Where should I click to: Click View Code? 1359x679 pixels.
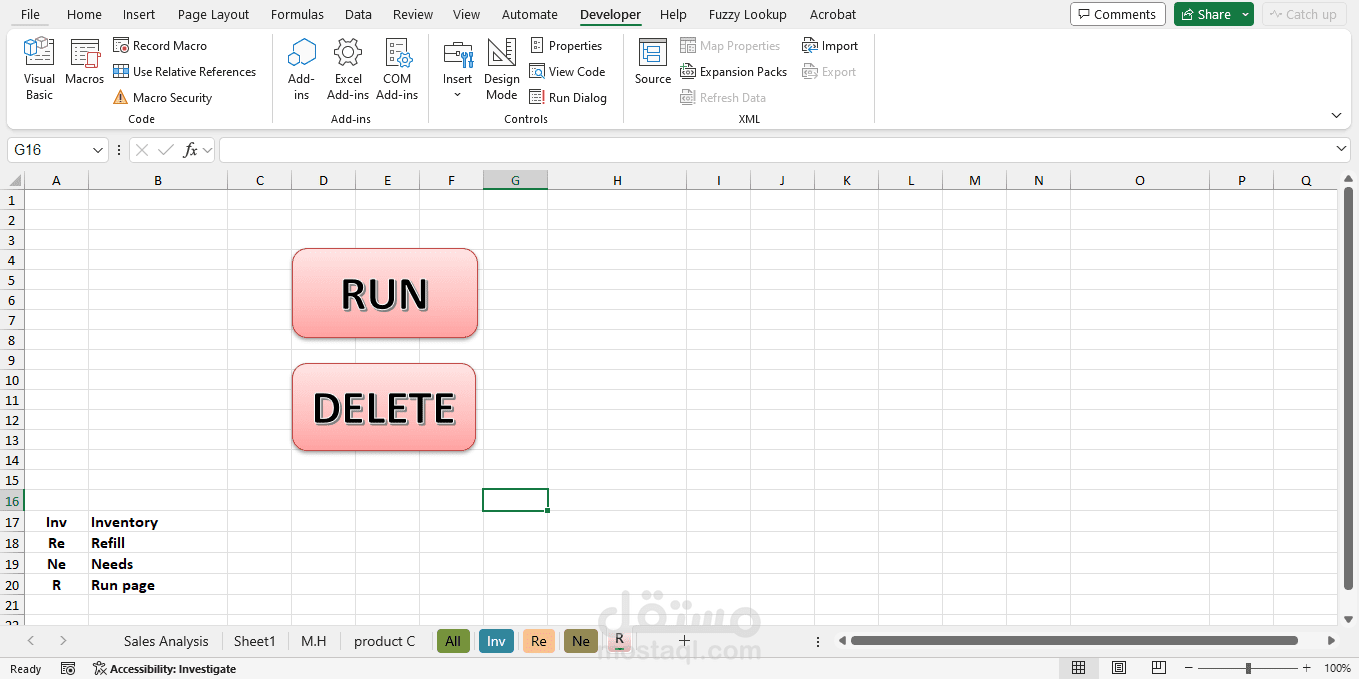[x=567, y=72]
